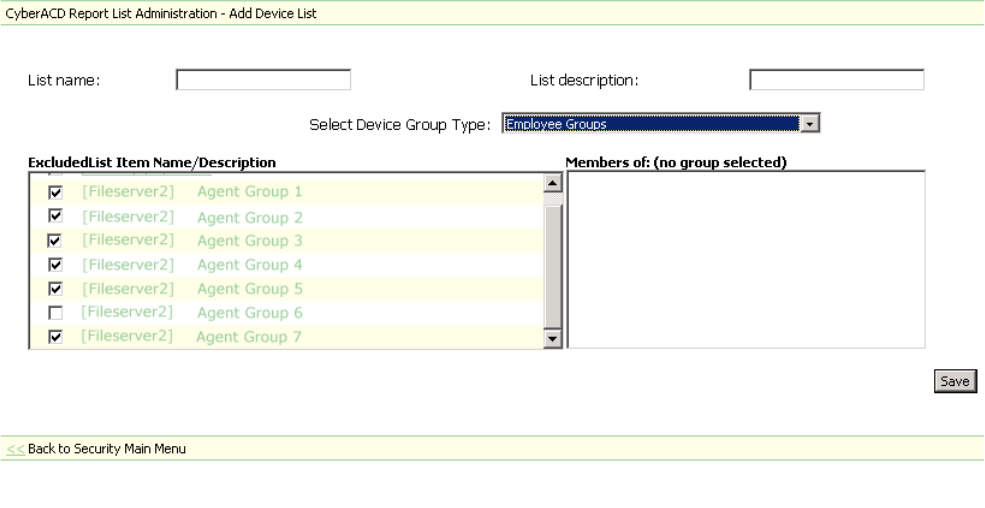Toggle Agent Group 4 exclusion checkbox
This screenshot has width=985, height=508.
click(56, 265)
